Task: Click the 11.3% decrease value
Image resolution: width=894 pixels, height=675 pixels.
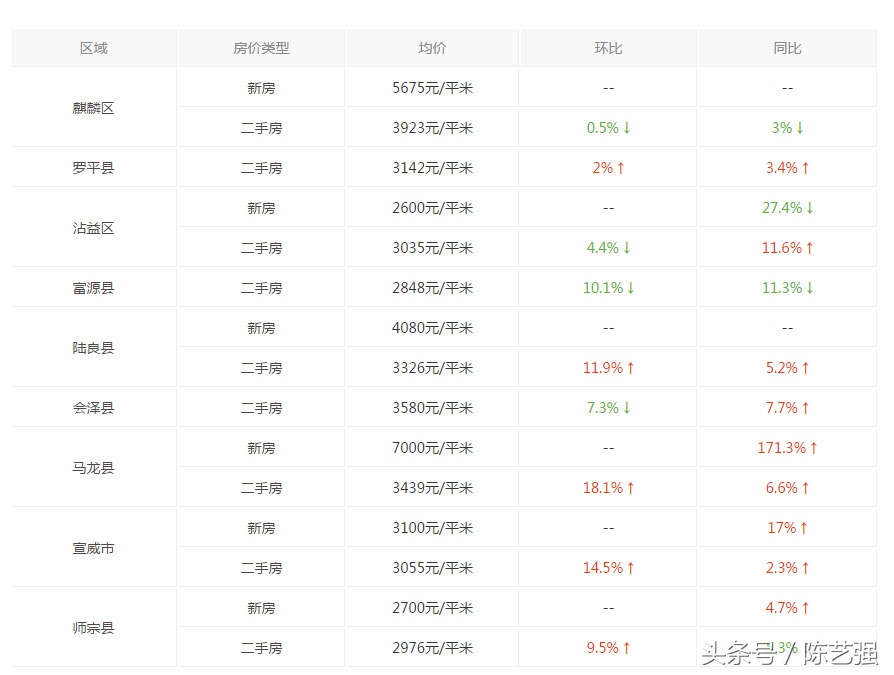Action: point(787,288)
